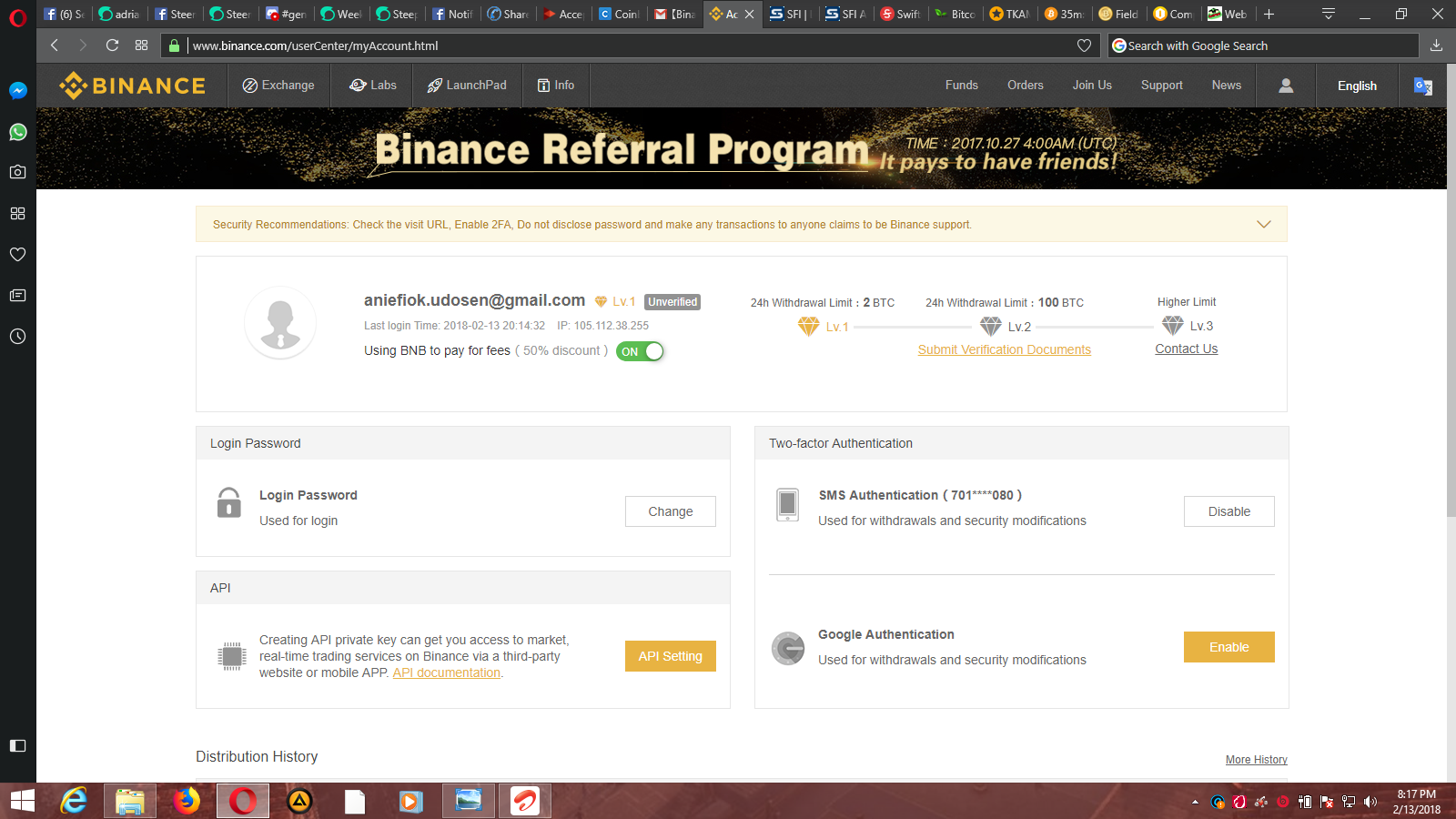
Task: Open personal news icon in the sidebar
Action: click(17, 295)
